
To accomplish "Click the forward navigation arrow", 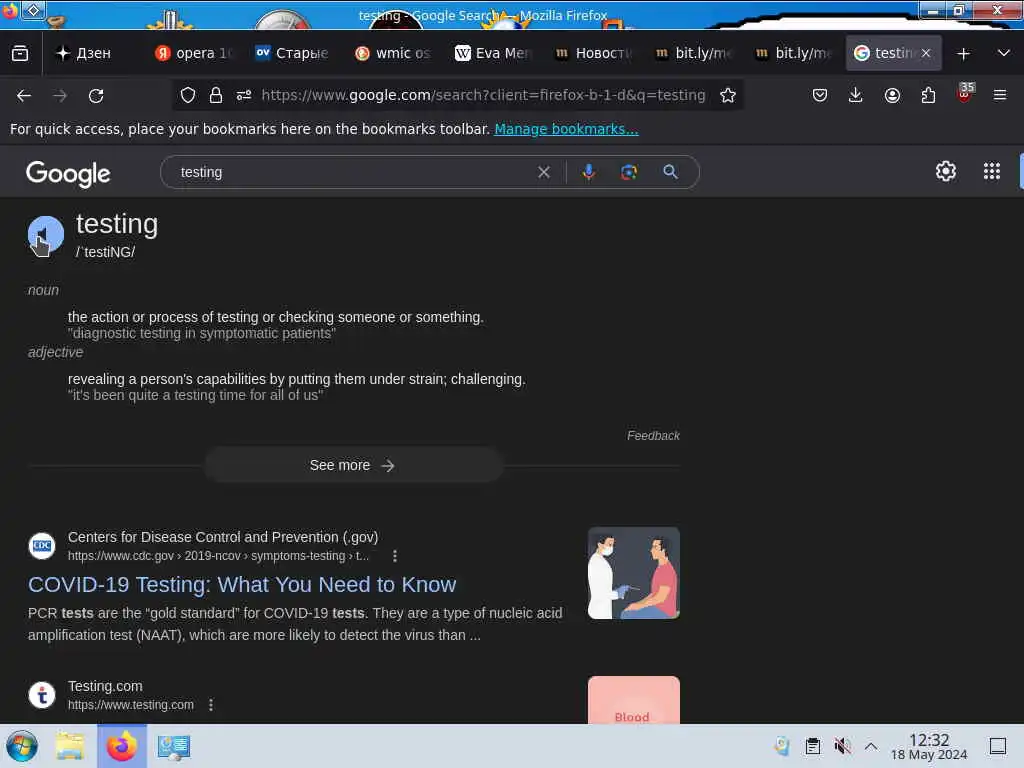I will point(60,95).
